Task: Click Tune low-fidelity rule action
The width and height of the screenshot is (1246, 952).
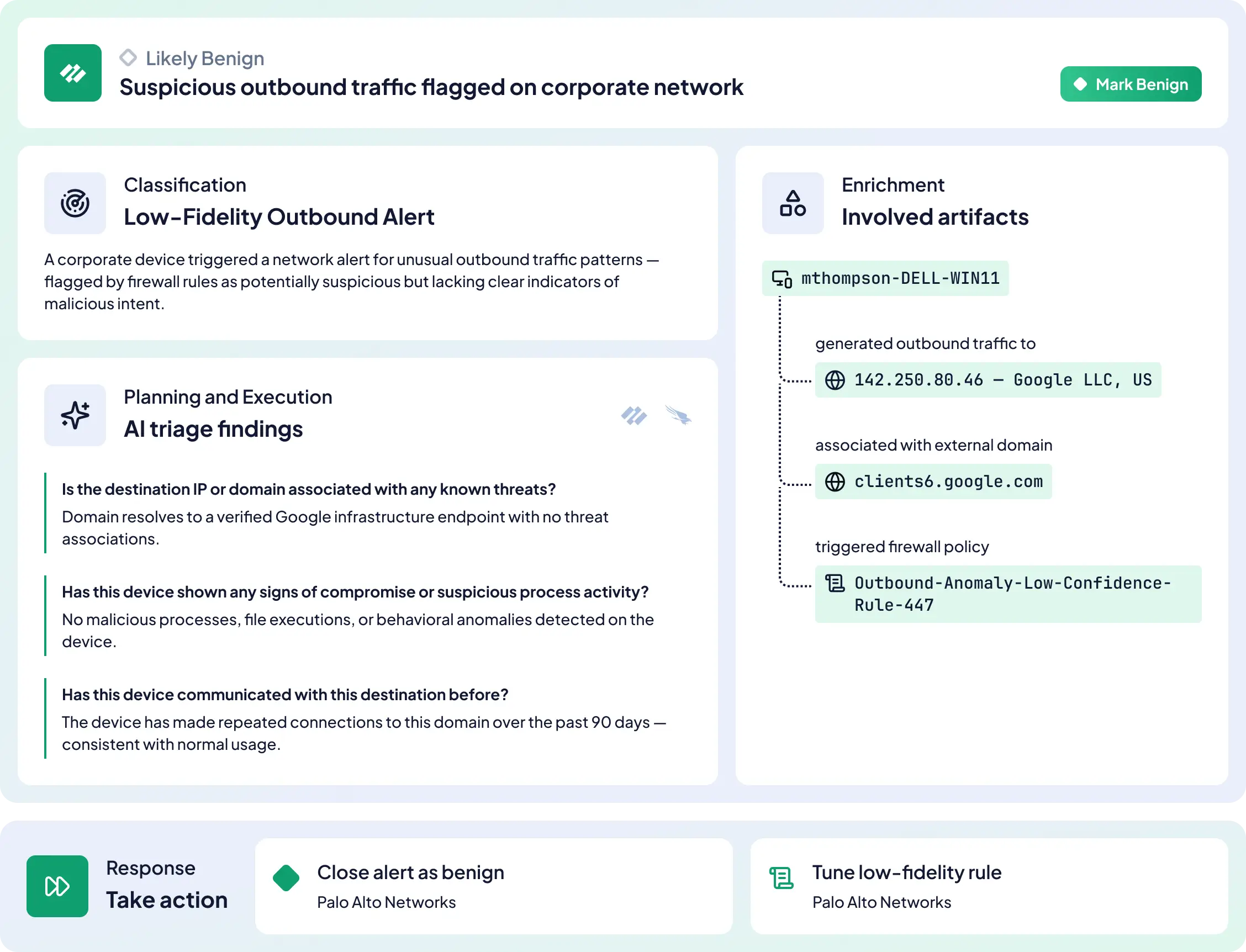Action: (988, 886)
